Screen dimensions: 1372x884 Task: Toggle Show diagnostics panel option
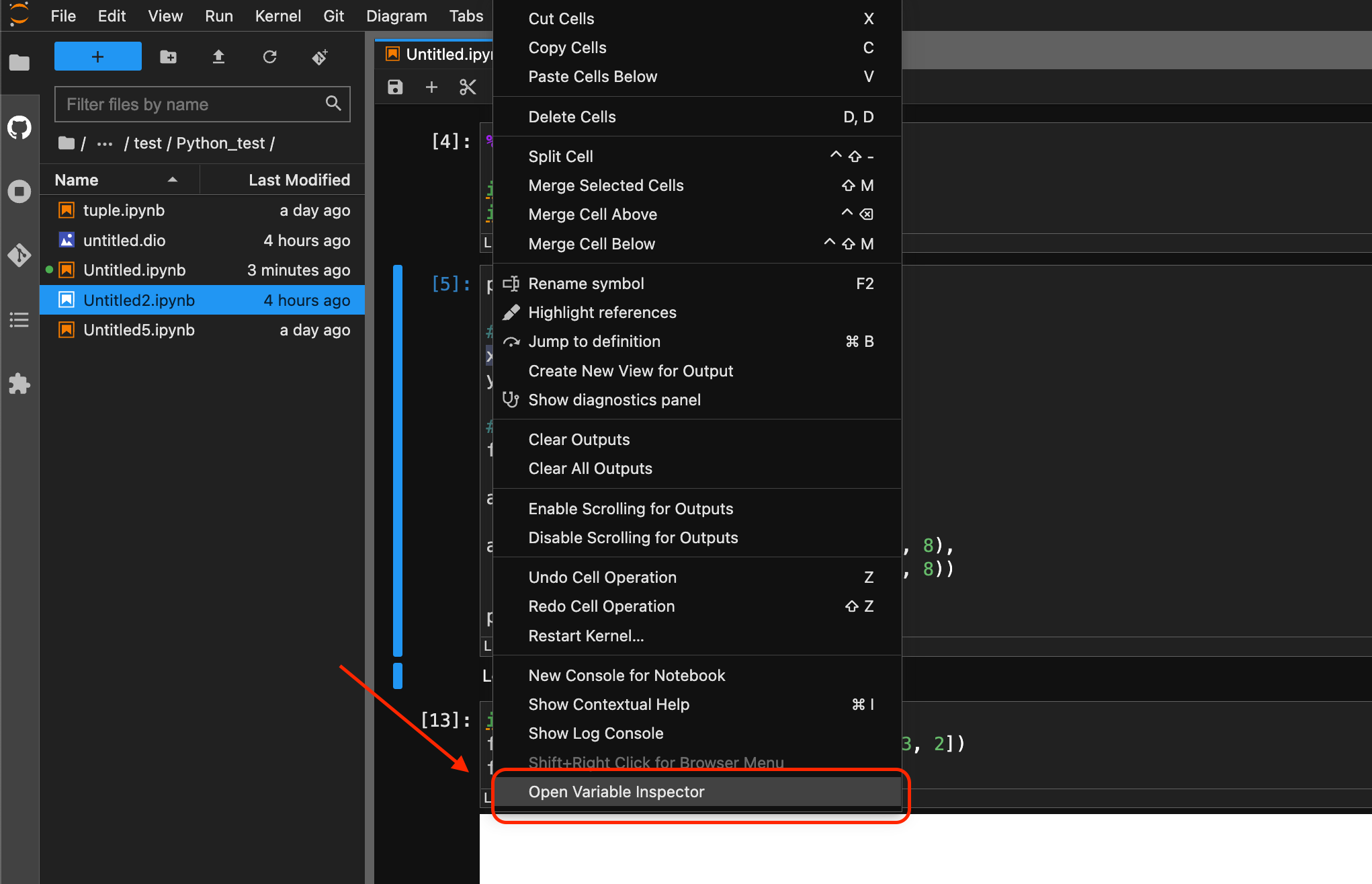[614, 399]
